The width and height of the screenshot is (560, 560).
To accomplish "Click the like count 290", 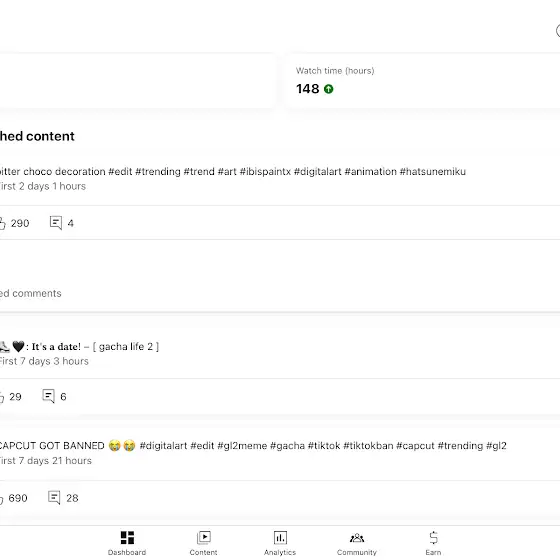I will click(x=20, y=223).
